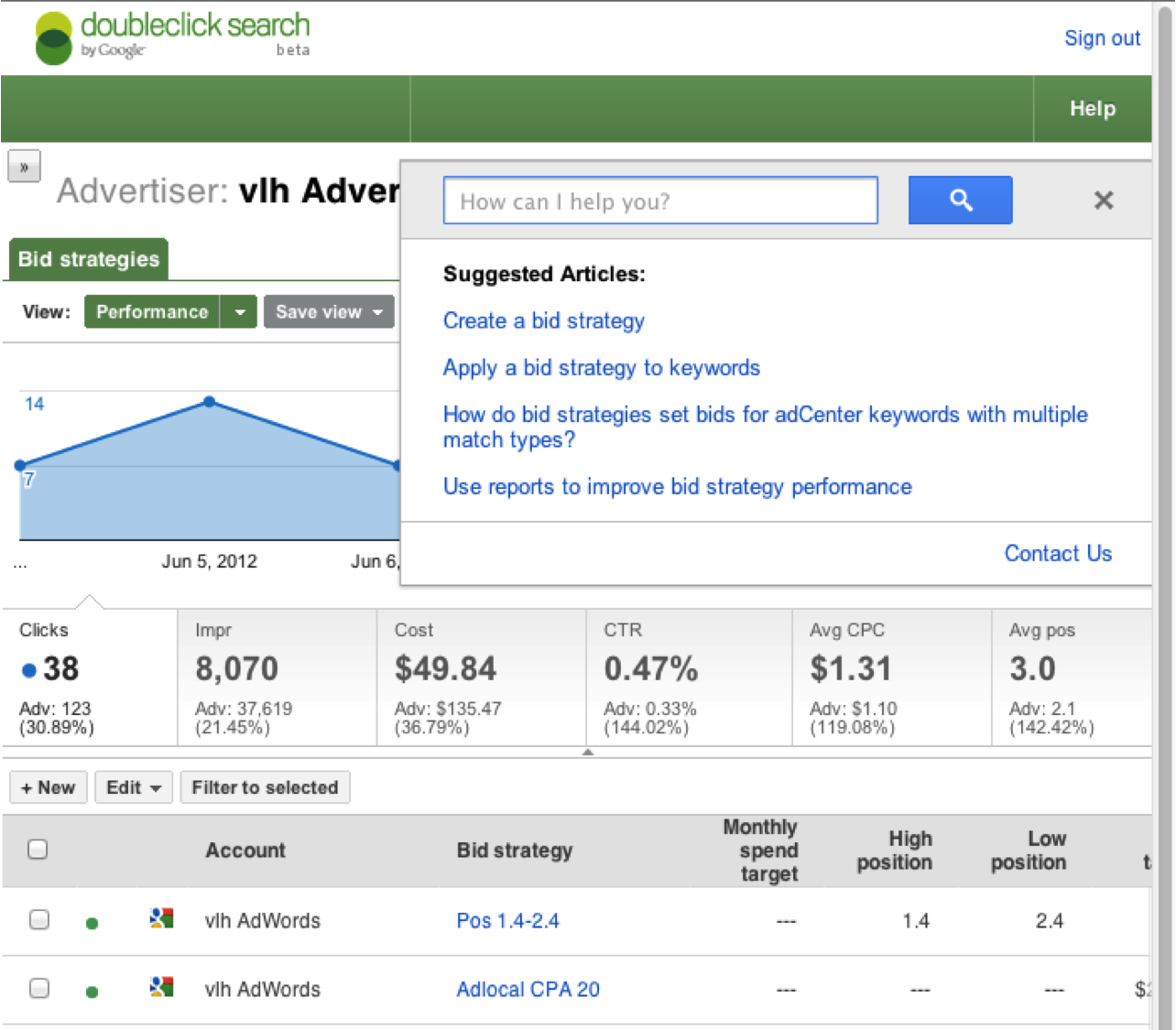Click the blue Clicks series dot
Screen dimensions: 1176x1030
point(29,670)
